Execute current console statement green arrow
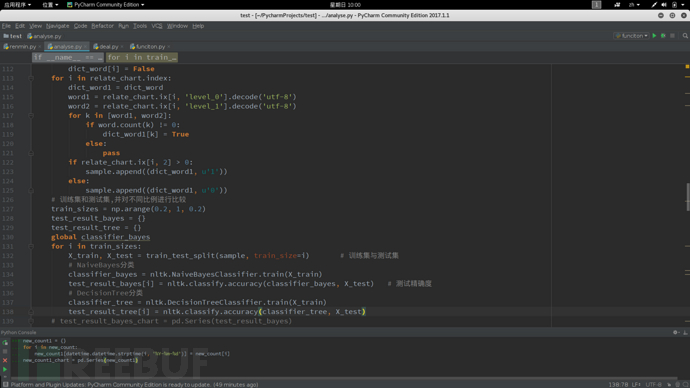The image size is (690, 388). point(5,369)
